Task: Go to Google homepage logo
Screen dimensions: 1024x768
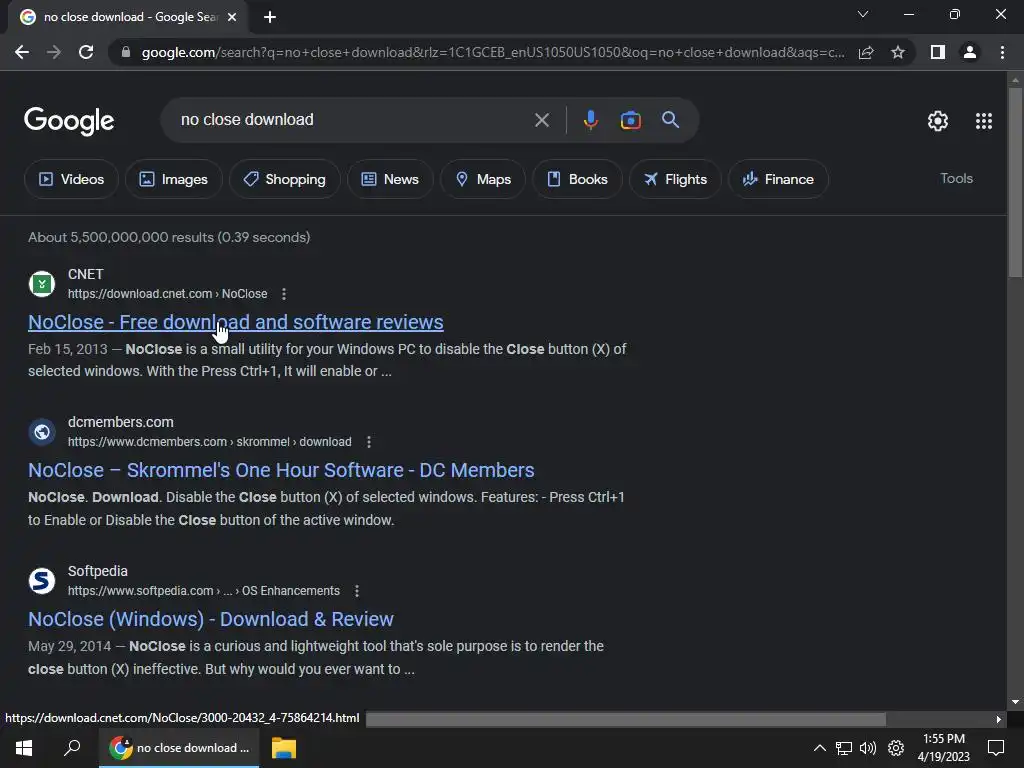Action: pos(69,121)
